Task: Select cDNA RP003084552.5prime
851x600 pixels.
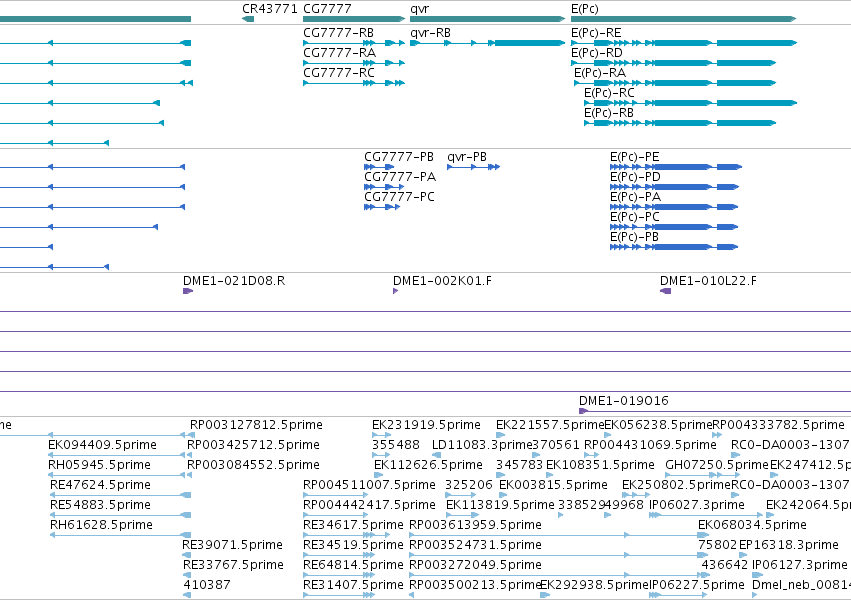Action: pyautogui.click(x=189, y=475)
